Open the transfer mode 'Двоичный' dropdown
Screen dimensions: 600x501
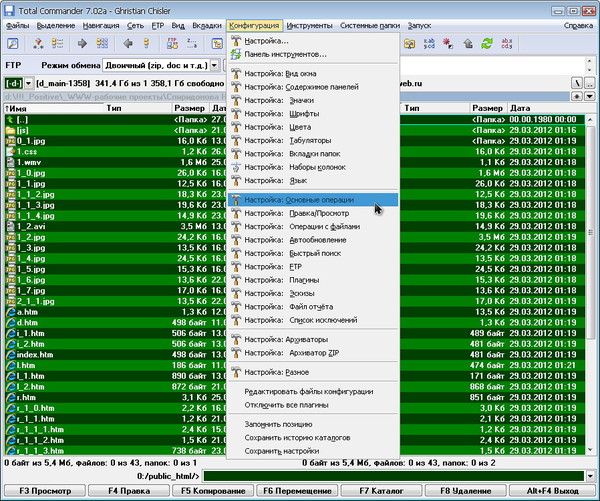215,65
